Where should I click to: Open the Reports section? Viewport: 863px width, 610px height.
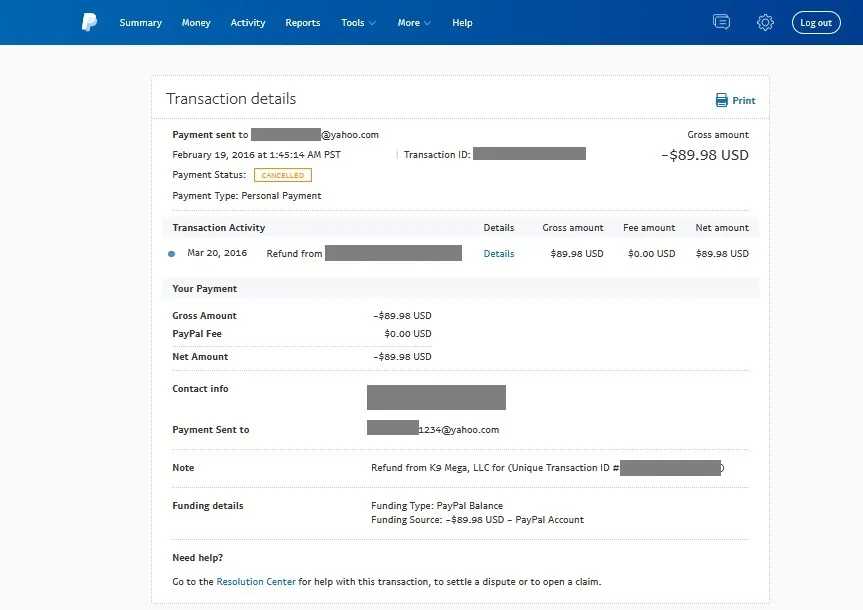coord(302,23)
